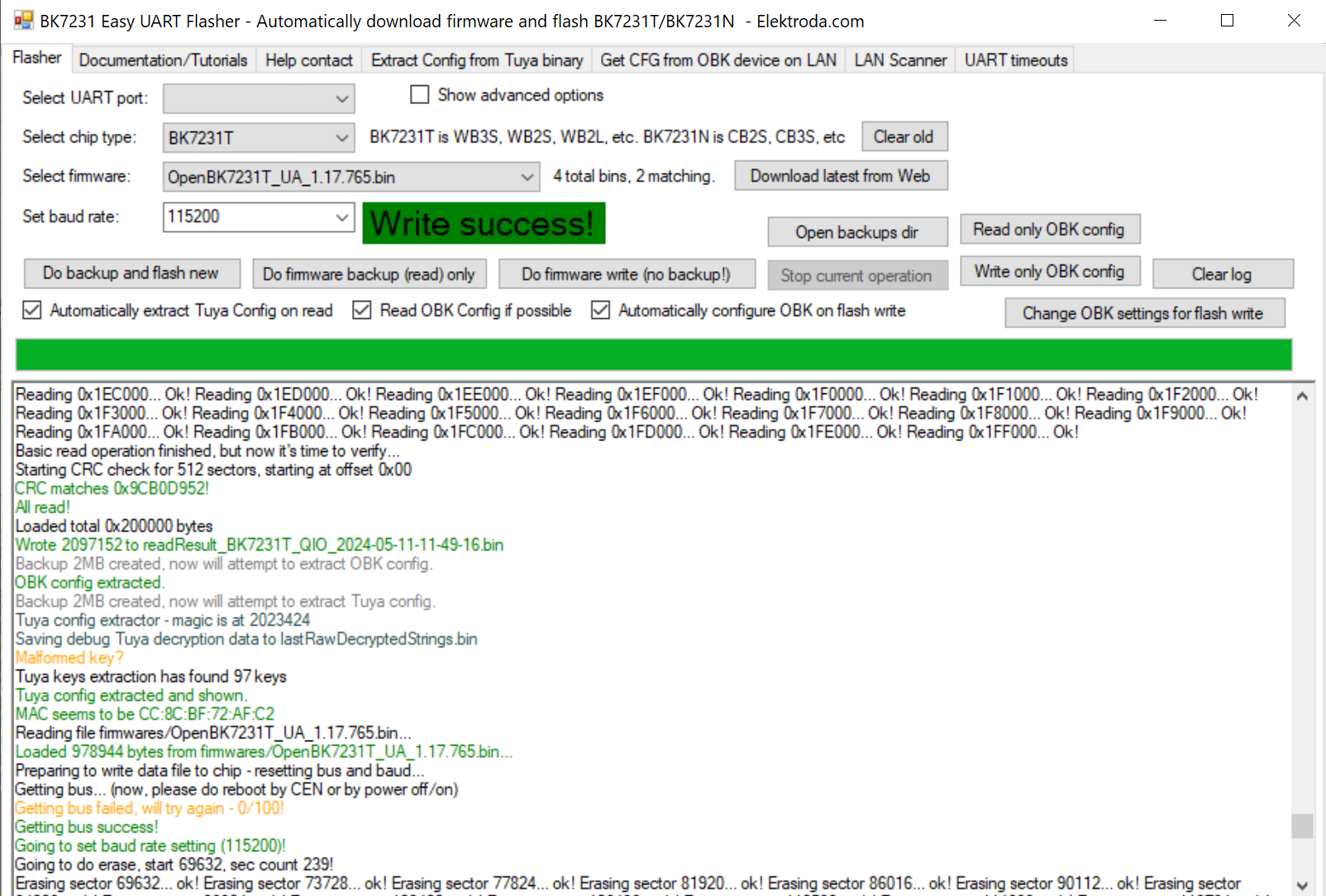Click log line 'OBK config extracted.'

click(x=90, y=583)
